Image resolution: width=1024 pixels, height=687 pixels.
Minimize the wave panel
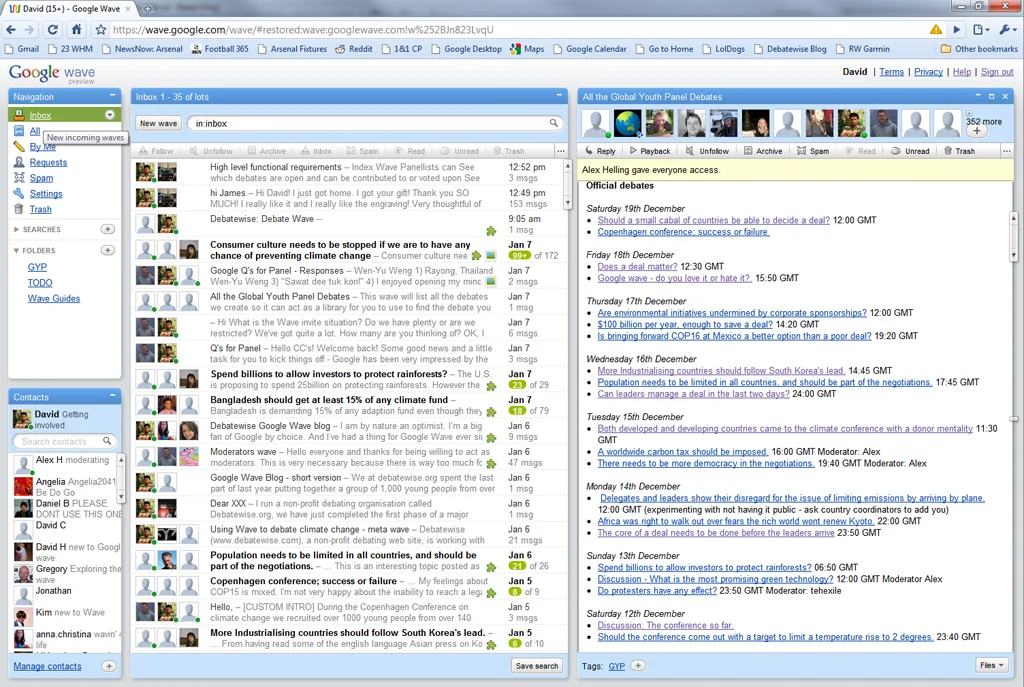[x=978, y=95]
